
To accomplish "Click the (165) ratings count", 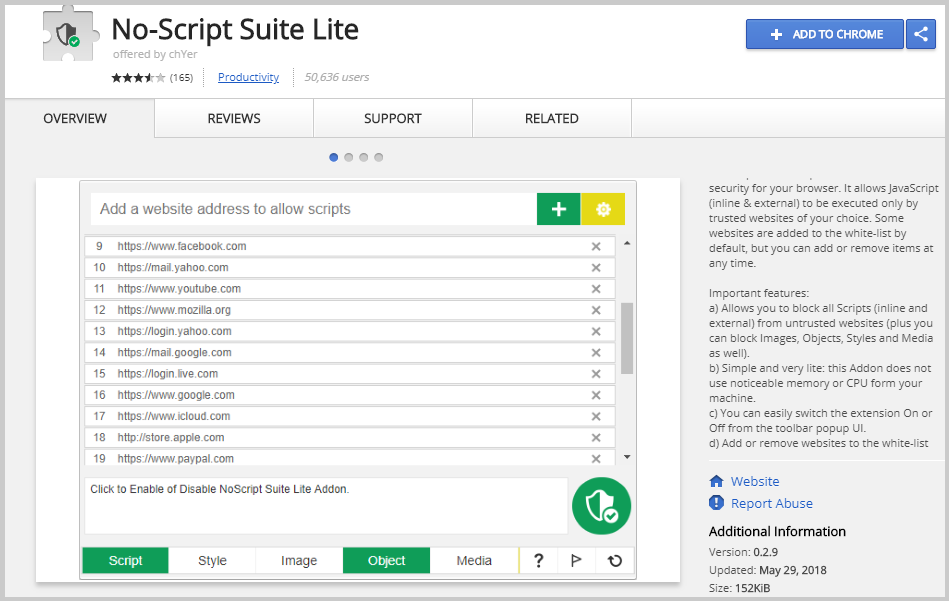I will click(x=181, y=77).
